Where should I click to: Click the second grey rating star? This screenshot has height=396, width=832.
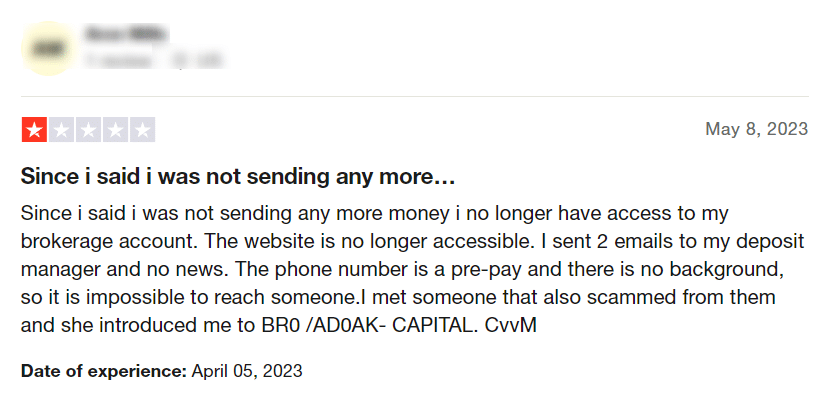tap(62, 130)
